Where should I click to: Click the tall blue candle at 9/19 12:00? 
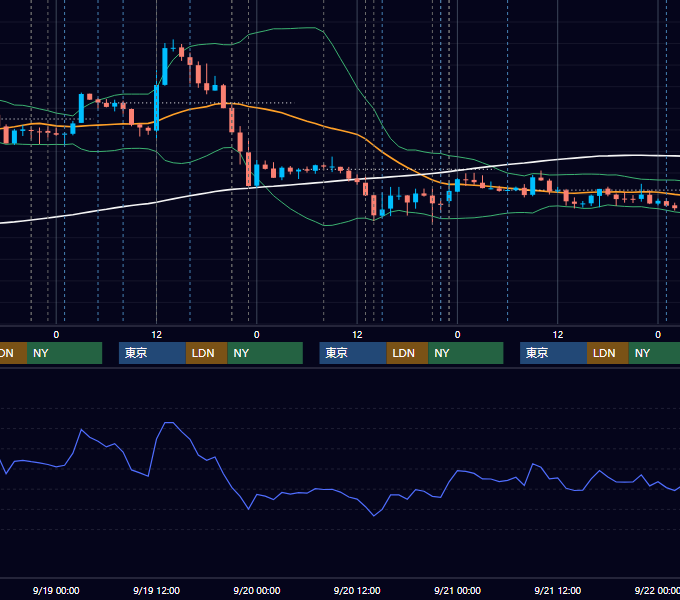pyautogui.click(x=157, y=108)
